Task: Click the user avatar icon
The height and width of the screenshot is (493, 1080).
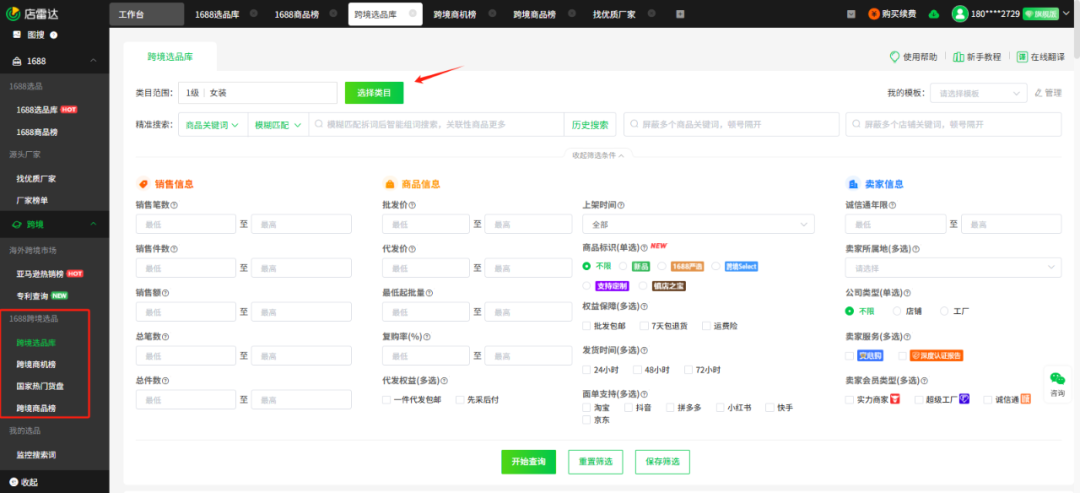Action: click(959, 14)
